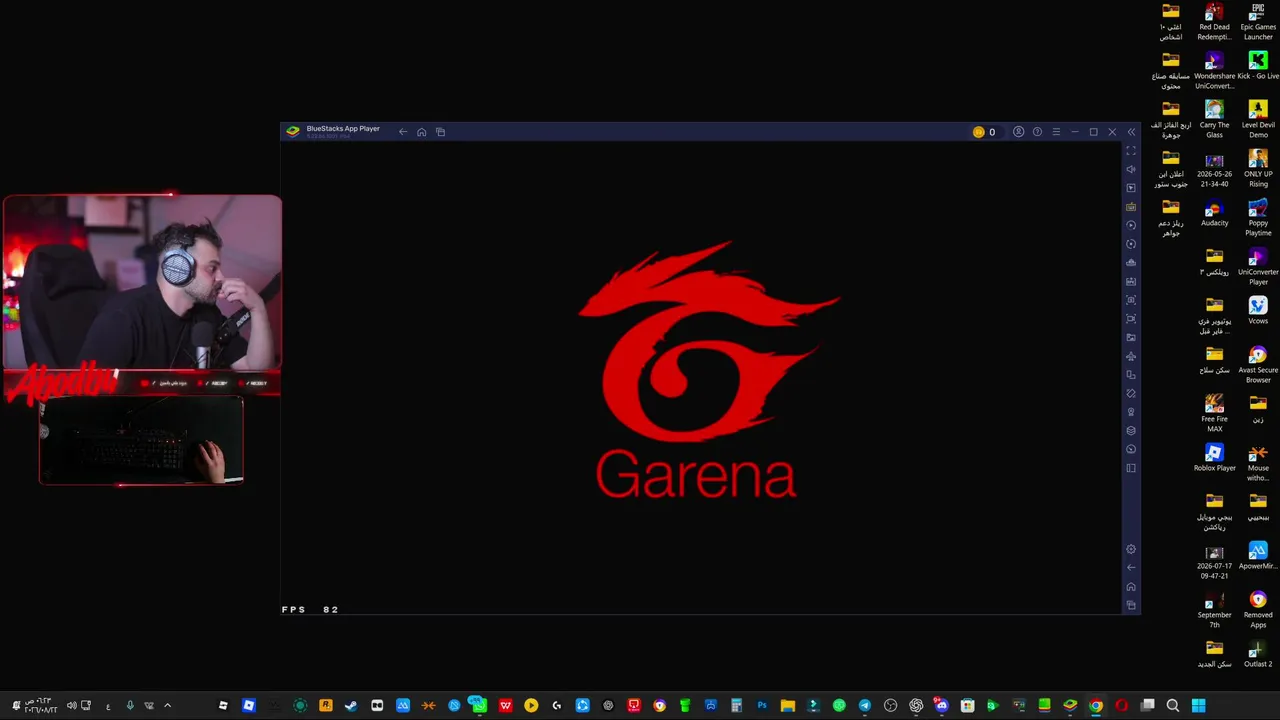The height and width of the screenshot is (720, 1280).
Task: Select the Red Dead Redemption desktop shortcut
Action: (1214, 22)
